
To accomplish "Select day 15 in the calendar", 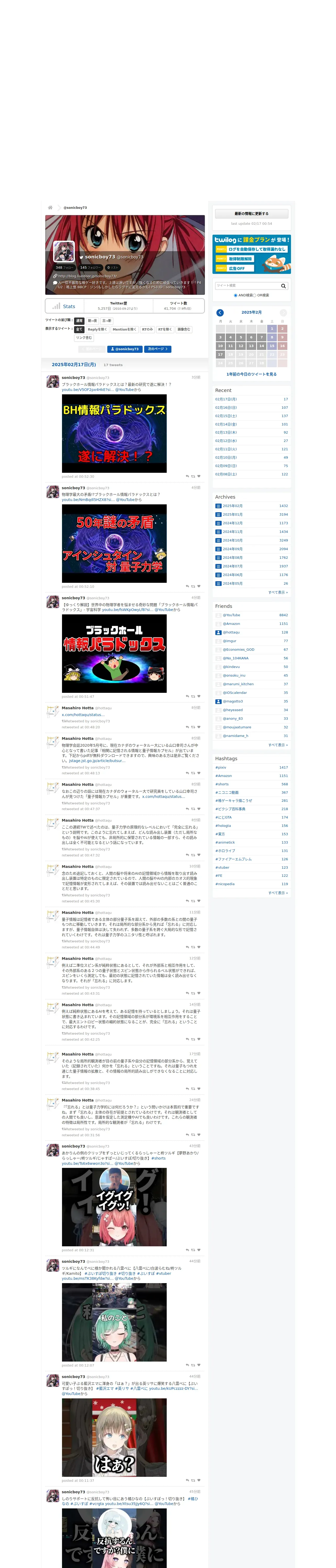I will pos(272,346).
